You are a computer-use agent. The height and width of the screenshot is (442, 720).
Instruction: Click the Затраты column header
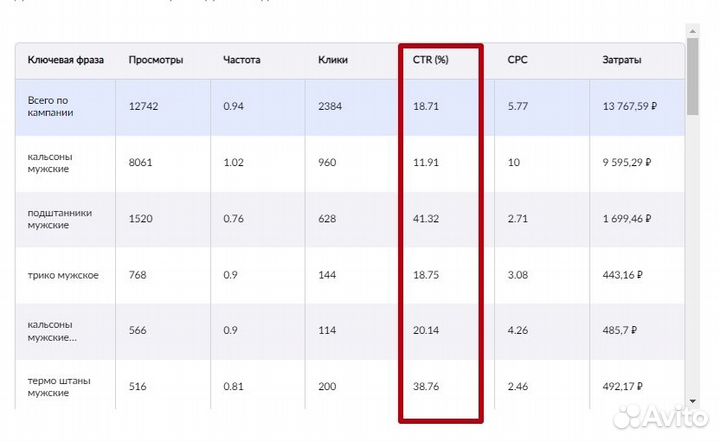click(622, 60)
